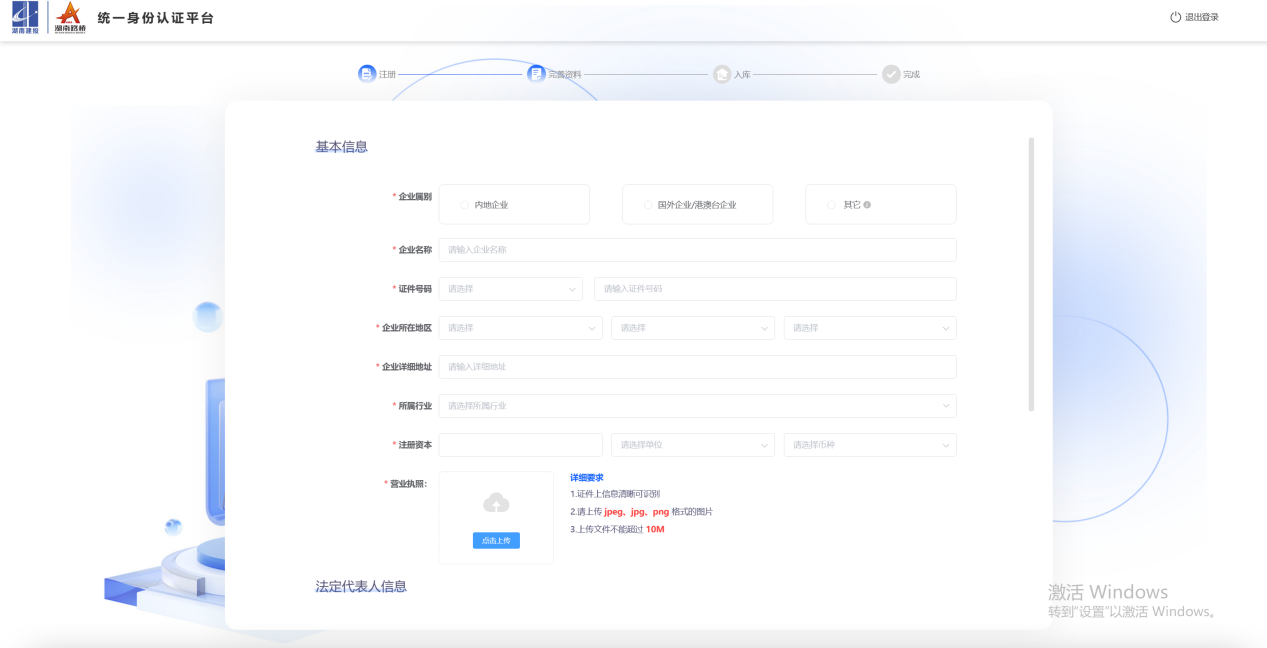Open the 请选择币种 currency dropdown
Image resolution: width=1267 pixels, height=648 pixels.
pyautogui.click(x=869, y=445)
